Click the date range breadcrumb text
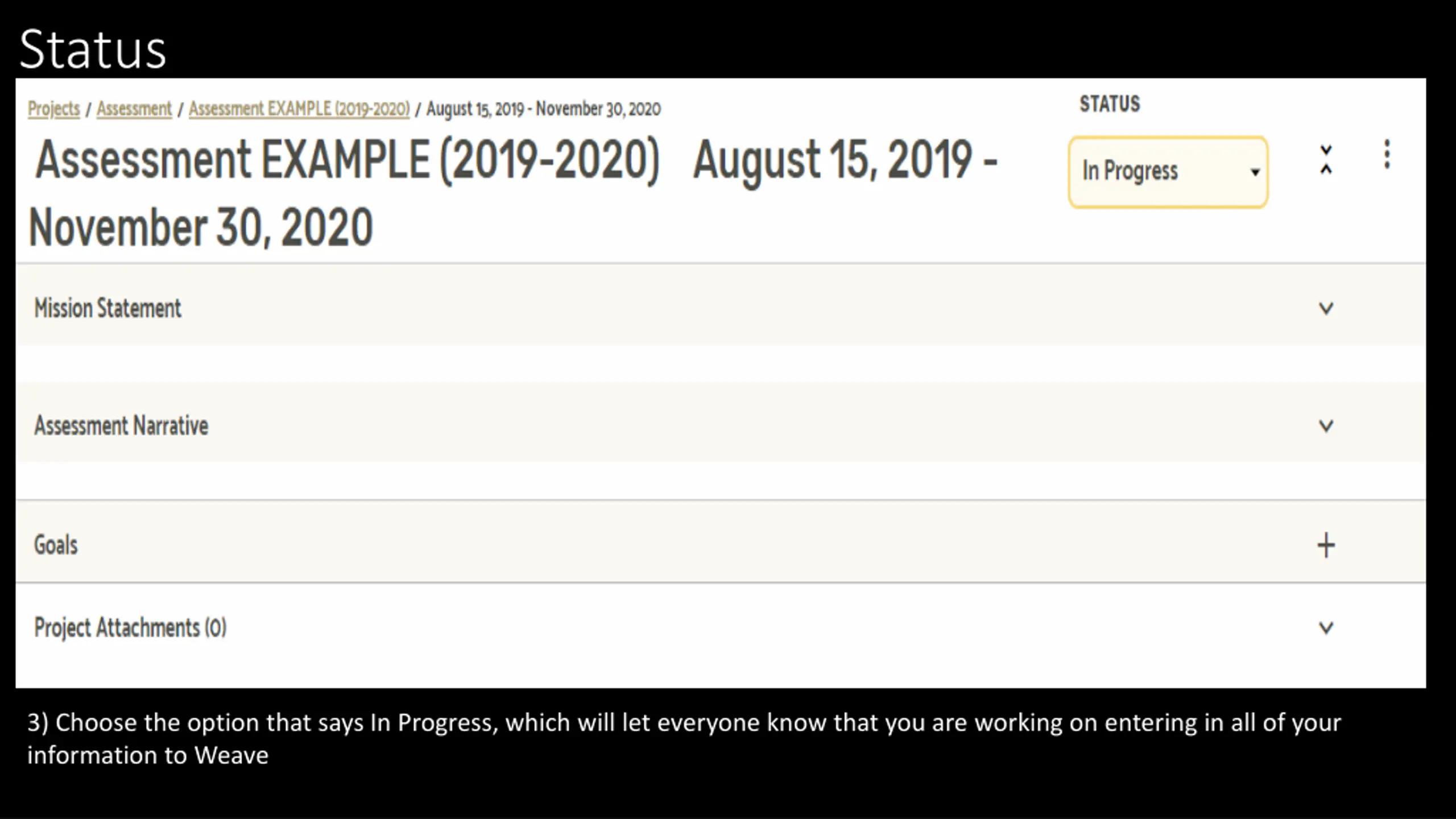 [544, 109]
